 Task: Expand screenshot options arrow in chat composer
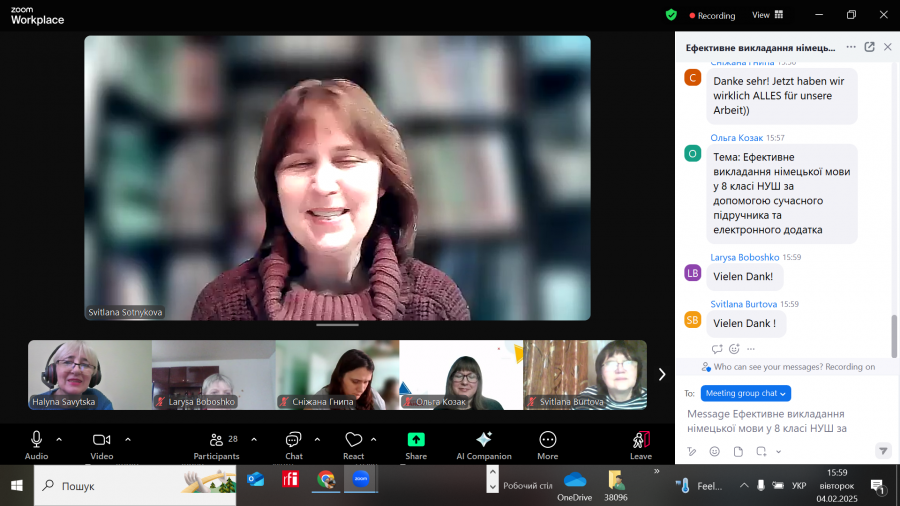(778, 452)
